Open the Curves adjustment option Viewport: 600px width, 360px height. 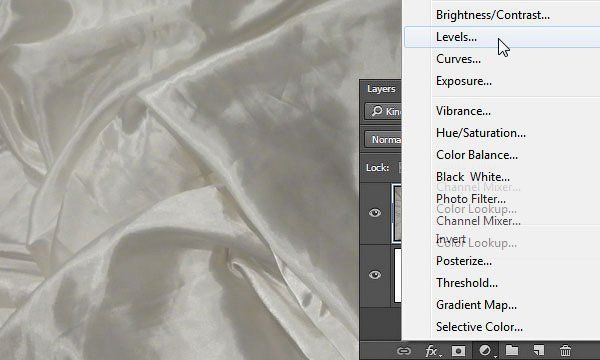458,59
